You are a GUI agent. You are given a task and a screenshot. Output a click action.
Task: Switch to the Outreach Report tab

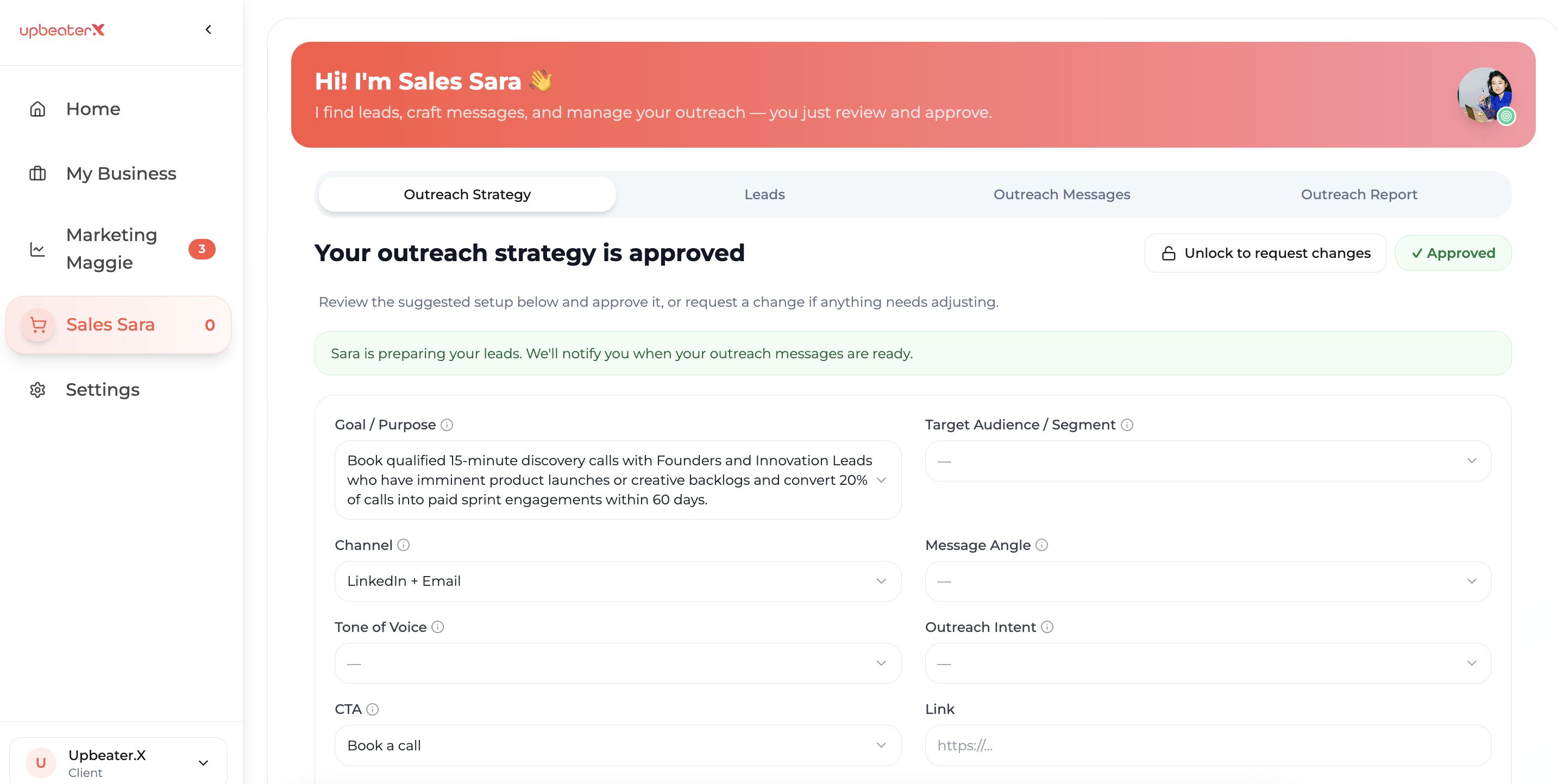coord(1359,194)
